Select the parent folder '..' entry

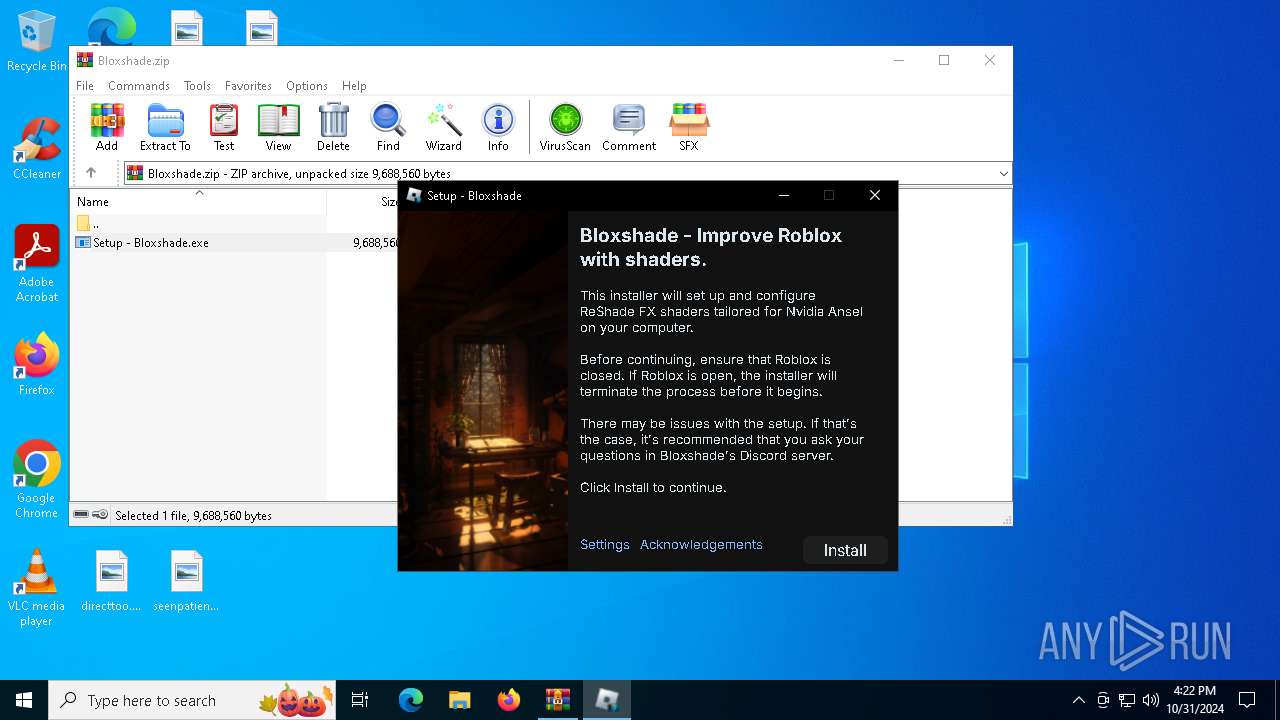click(x=88, y=223)
